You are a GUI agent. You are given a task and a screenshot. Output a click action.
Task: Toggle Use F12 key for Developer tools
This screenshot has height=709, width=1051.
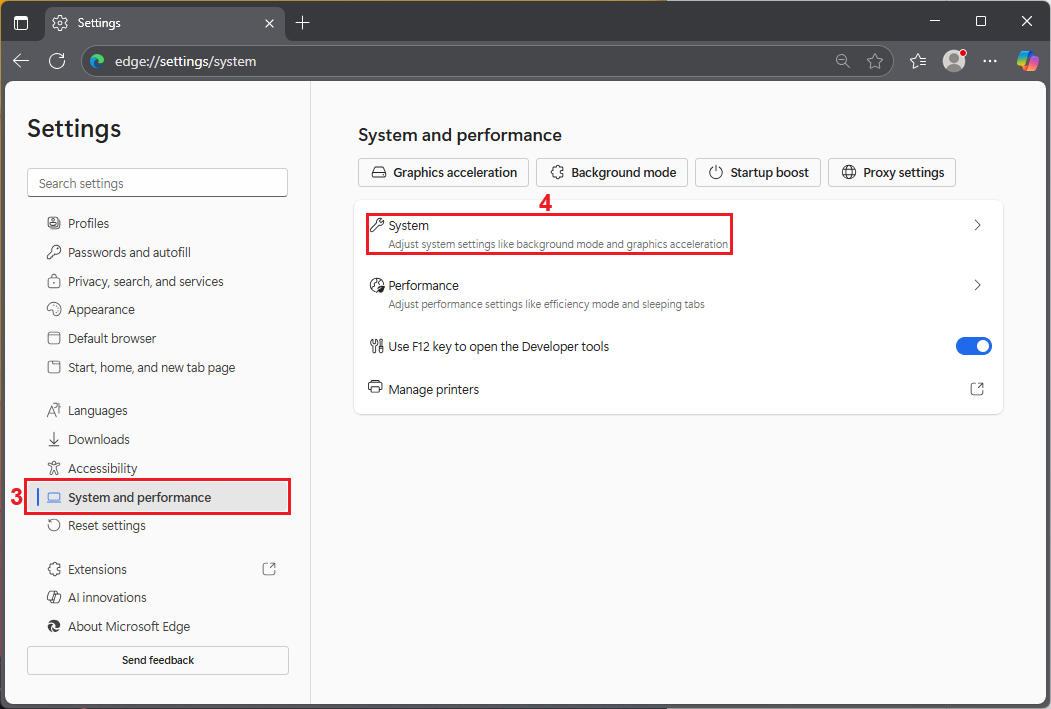click(973, 346)
